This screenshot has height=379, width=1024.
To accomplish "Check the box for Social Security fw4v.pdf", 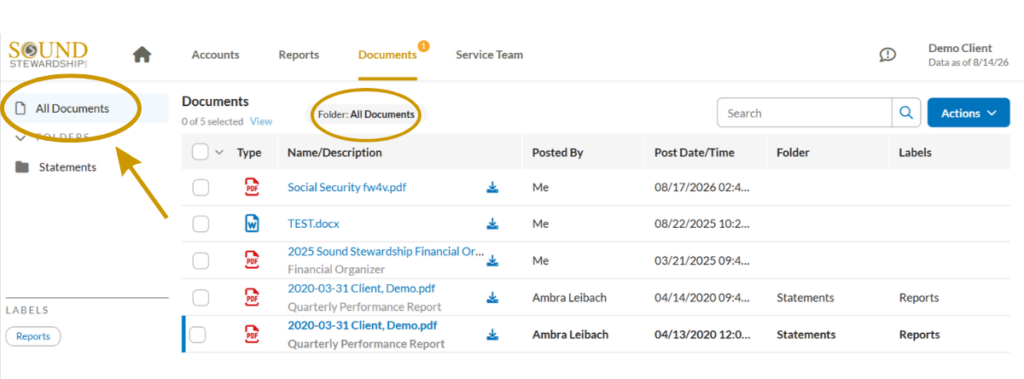I will tap(200, 188).
